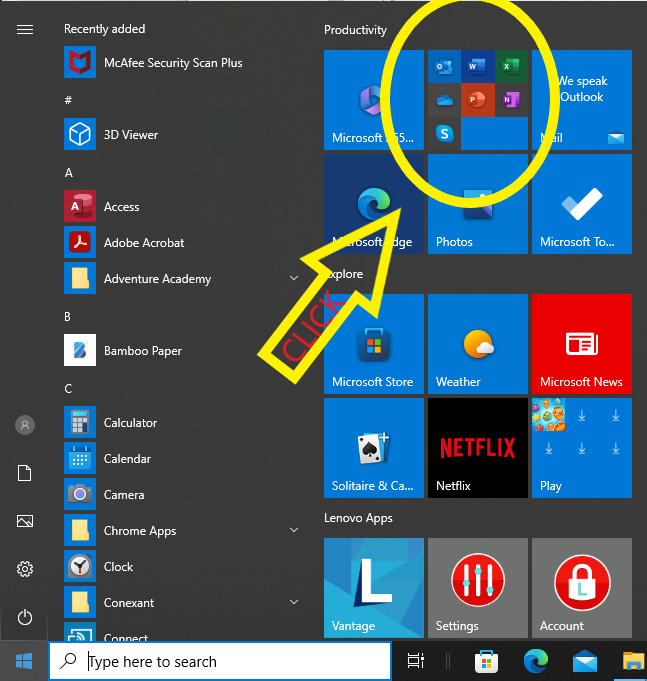Click the OneDrive icon in Office tile
Screen dimensions: 647x681
pos(444,100)
